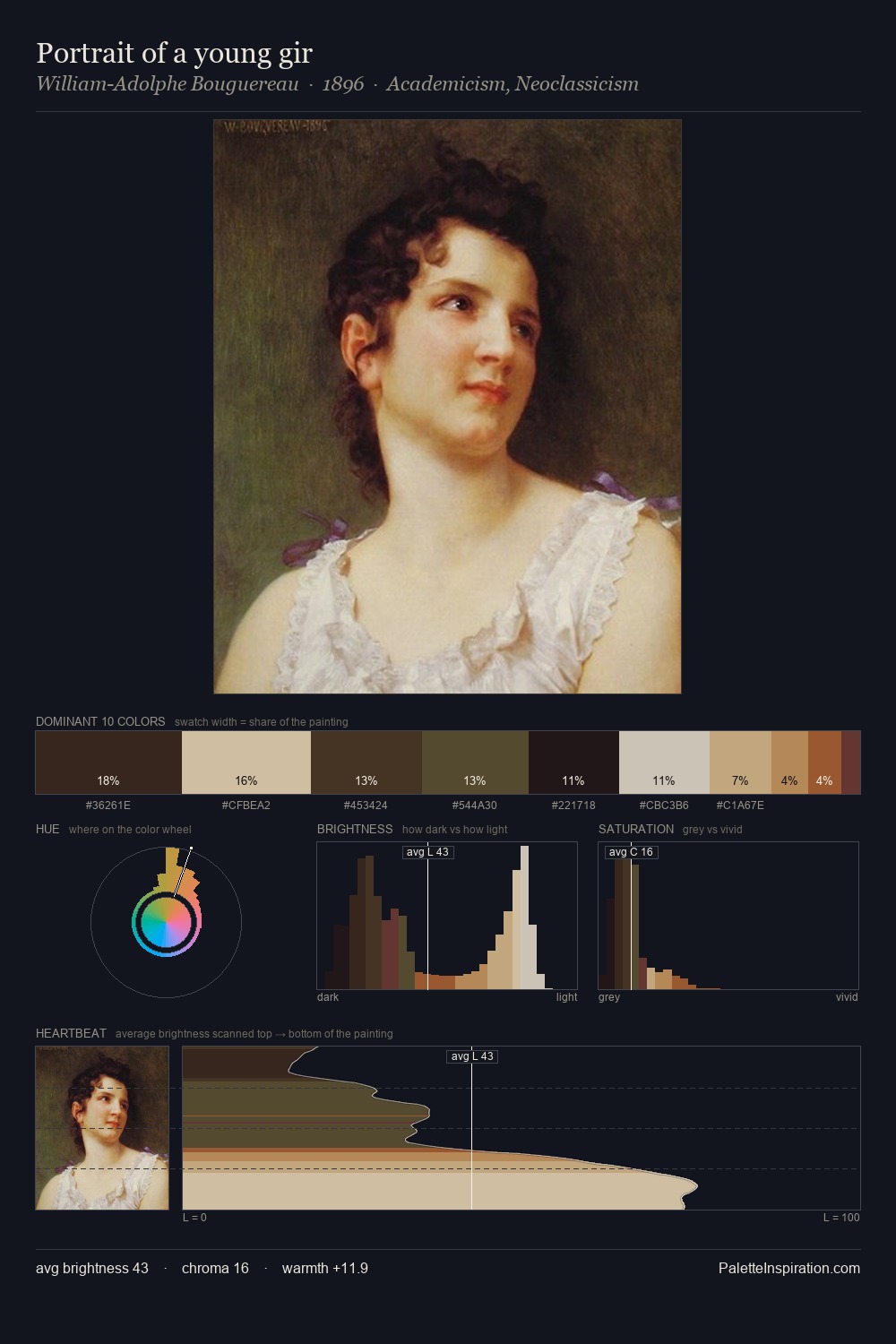The height and width of the screenshot is (1344, 896).
Task: Click the hex code #C1A67E
Action: [740, 806]
